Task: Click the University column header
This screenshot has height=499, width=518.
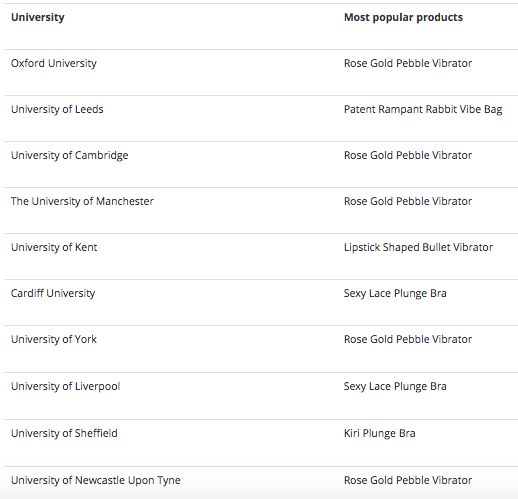Action: (x=38, y=17)
